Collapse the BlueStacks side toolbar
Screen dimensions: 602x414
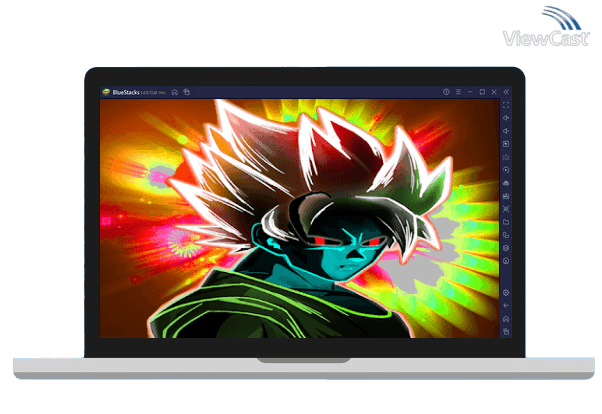point(506,92)
